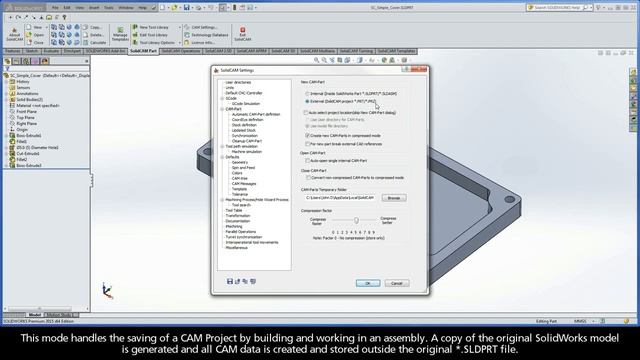Select Motion Study 1 bottom tab

[60, 315]
